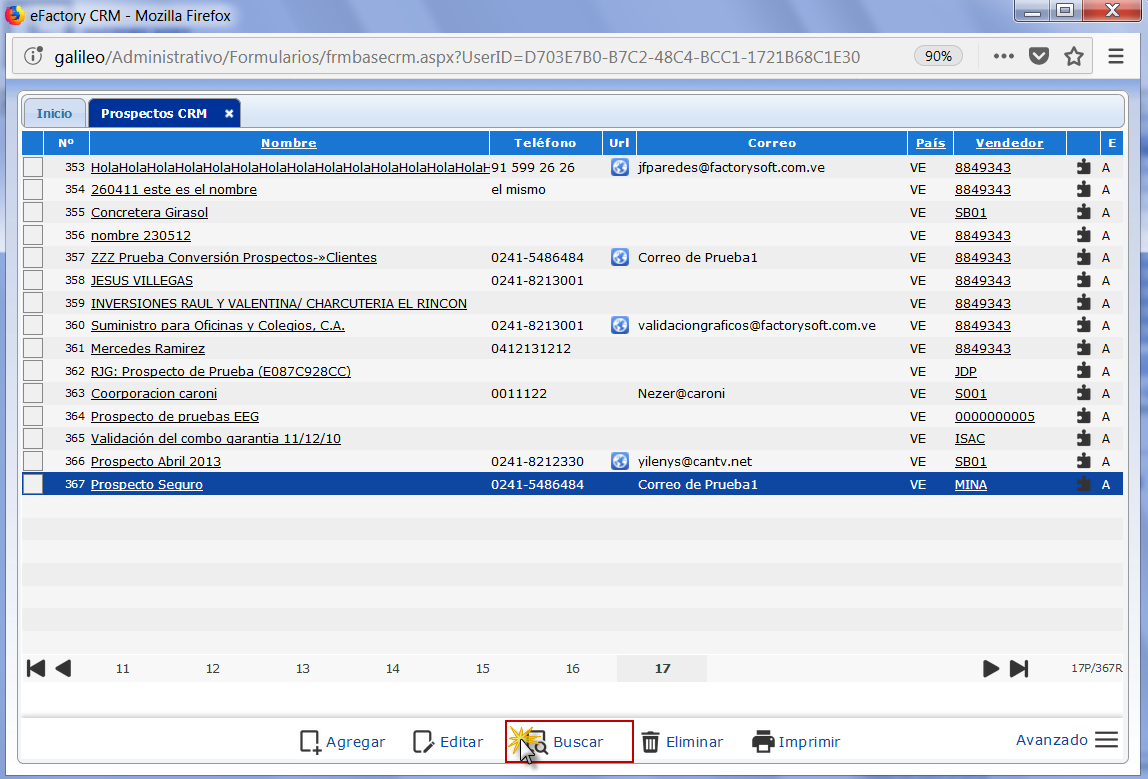Click phone 0412131212 cell

(x=531, y=348)
